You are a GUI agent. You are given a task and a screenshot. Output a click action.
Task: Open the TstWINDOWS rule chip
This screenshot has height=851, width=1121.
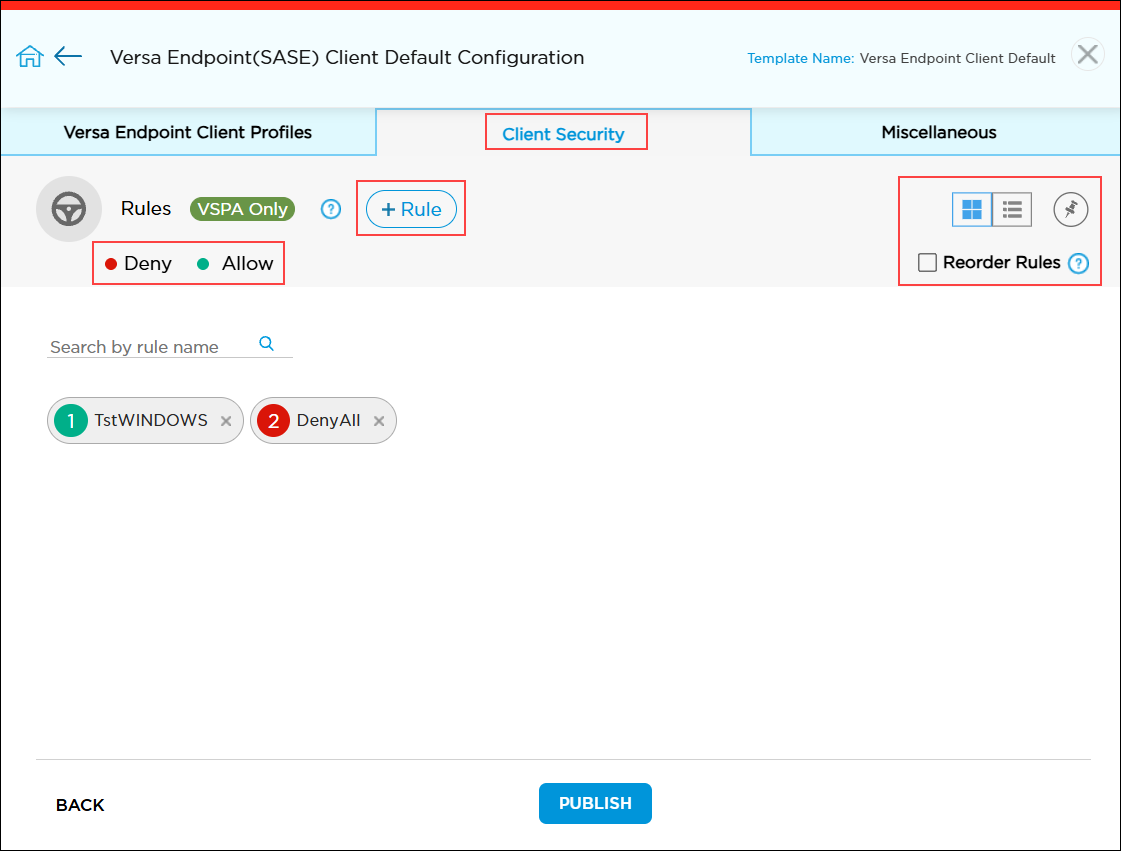150,421
